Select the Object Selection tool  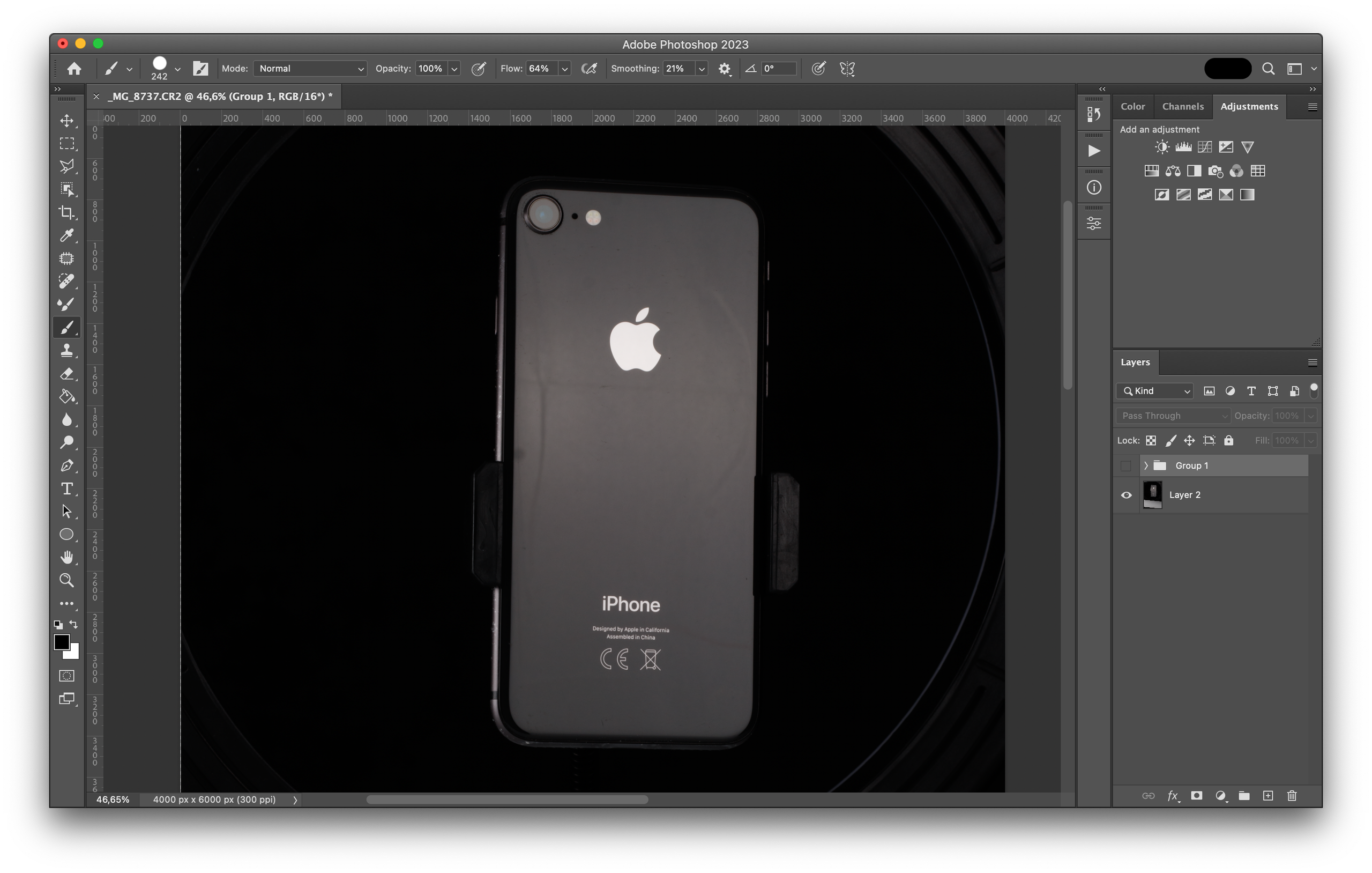(x=66, y=189)
